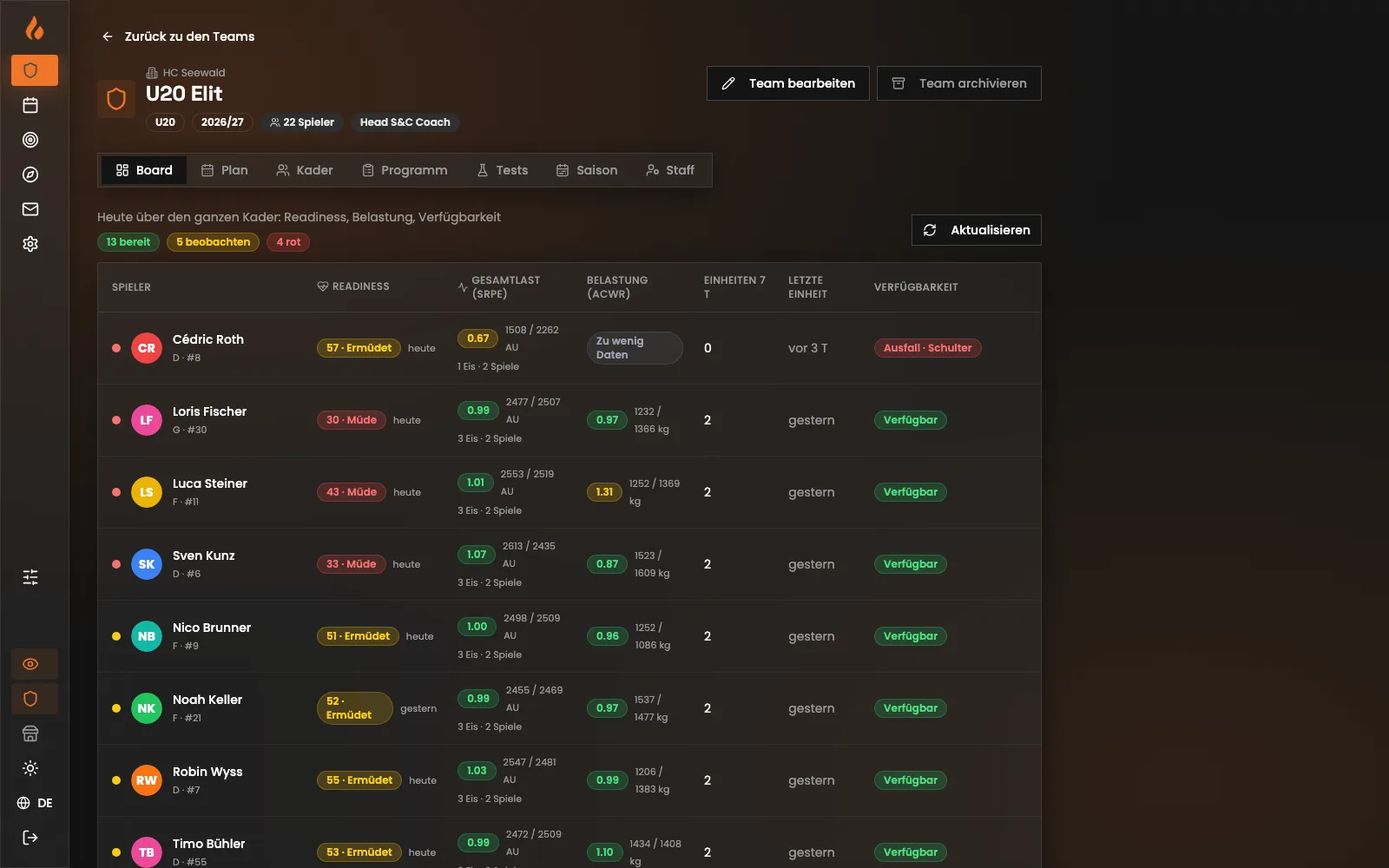Click the 13 bereit filter chip

(128, 242)
